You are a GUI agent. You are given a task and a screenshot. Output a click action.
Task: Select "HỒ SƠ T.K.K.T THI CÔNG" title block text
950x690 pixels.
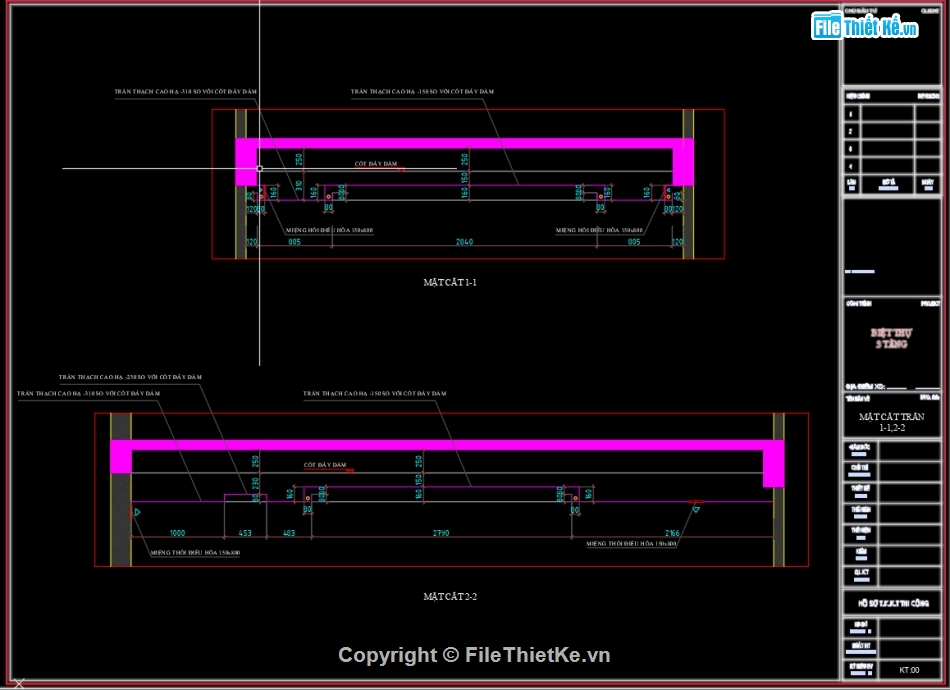(893, 603)
